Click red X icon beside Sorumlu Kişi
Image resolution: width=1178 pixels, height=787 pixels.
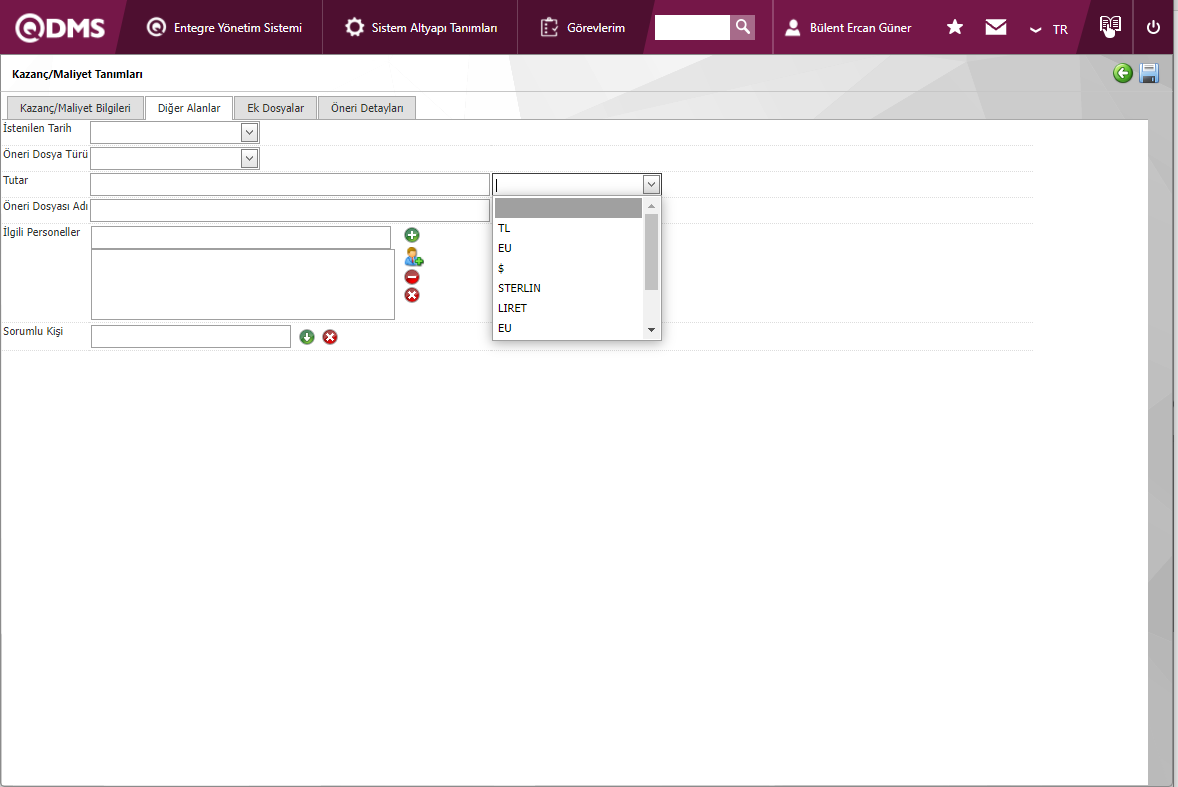pyautogui.click(x=330, y=337)
